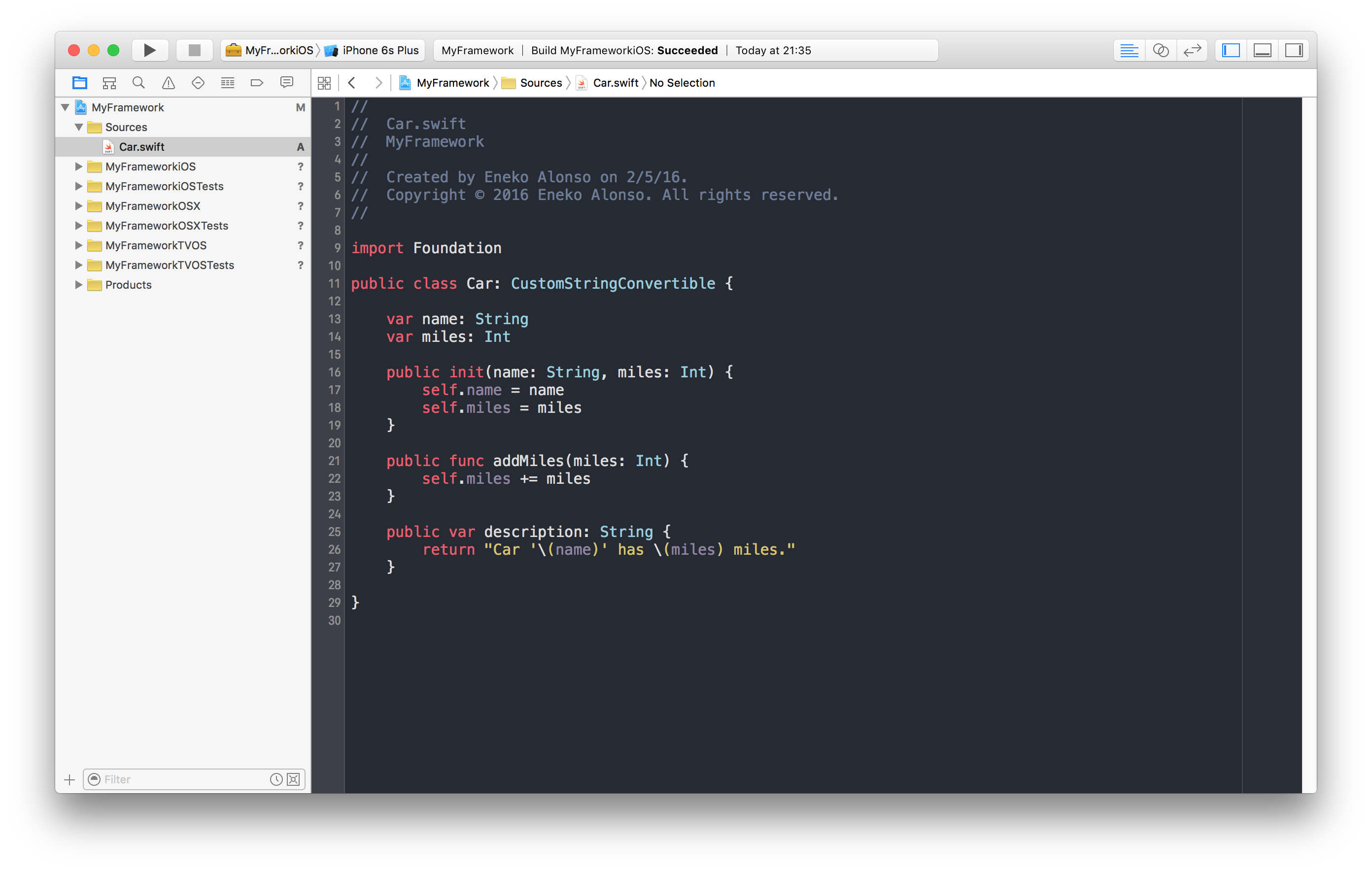Click the Run/Play button in toolbar
The image size is (1372, 872).
pyautogui.click(x=148, y=50)
